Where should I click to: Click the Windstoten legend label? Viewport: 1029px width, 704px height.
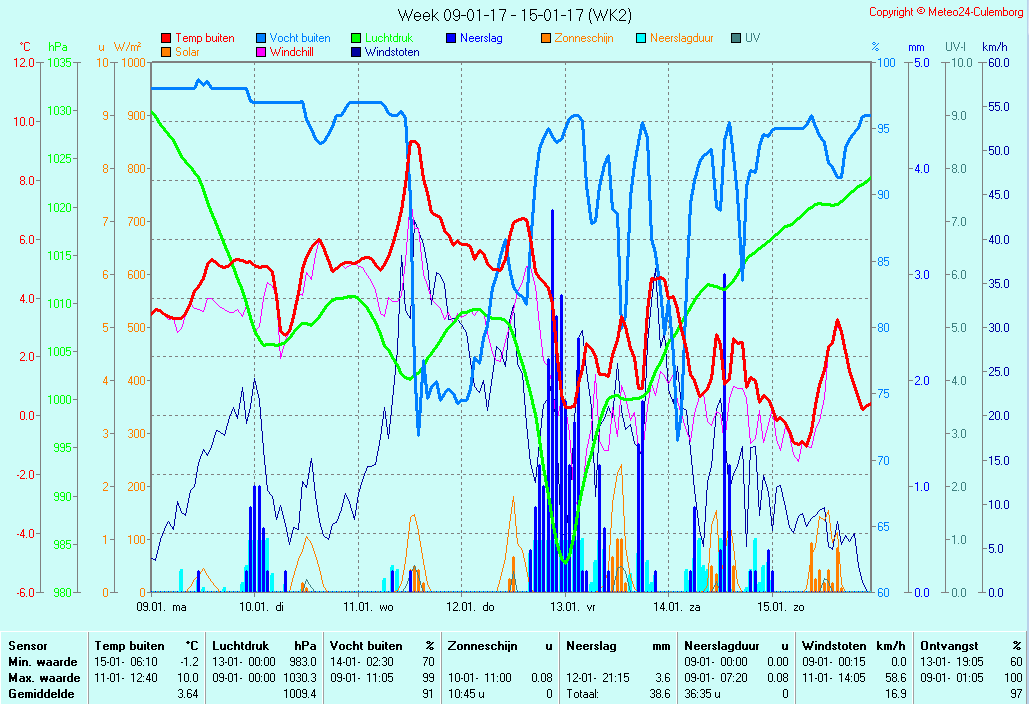coord(392,52)
